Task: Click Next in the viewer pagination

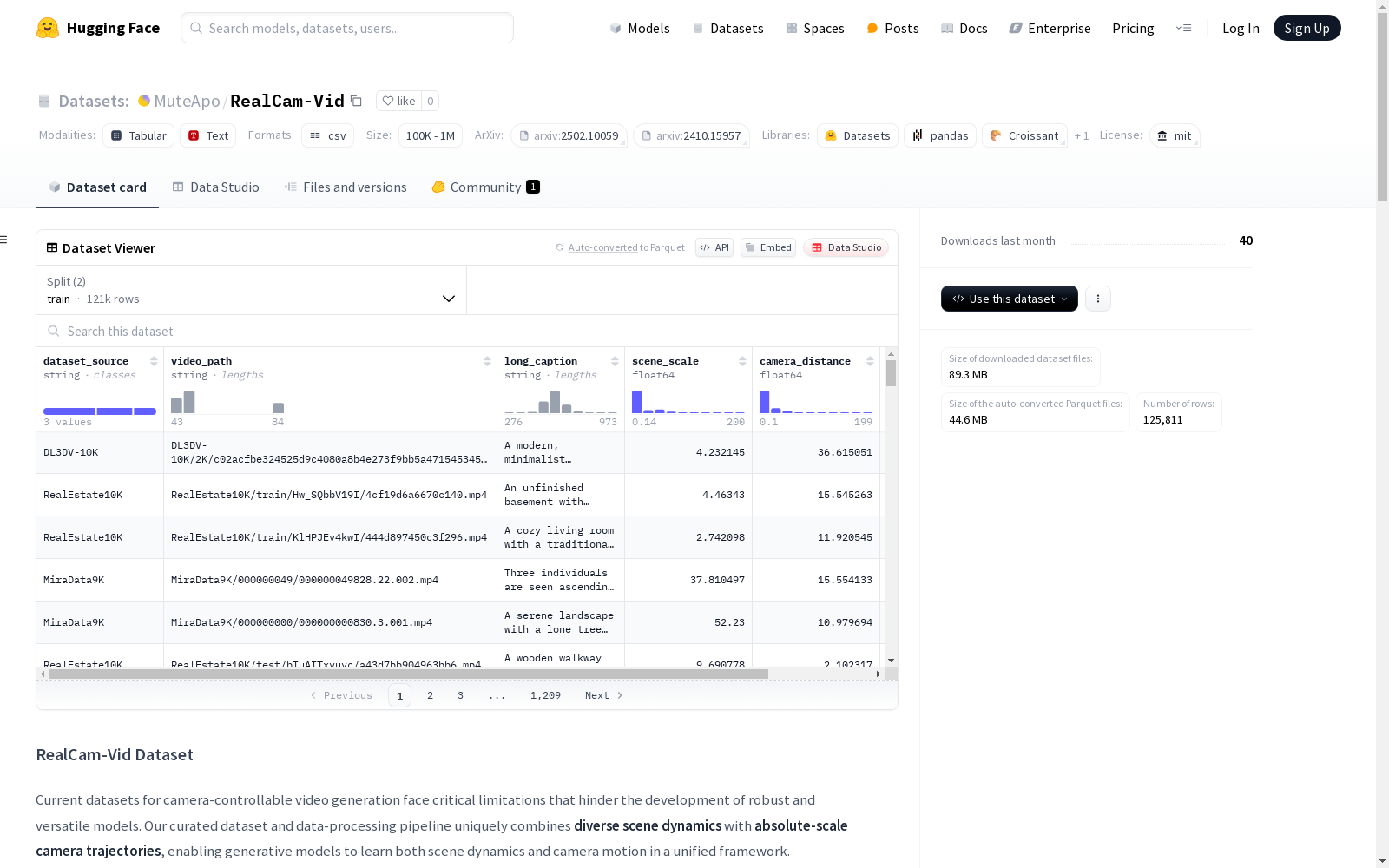Action: point(604,695)
